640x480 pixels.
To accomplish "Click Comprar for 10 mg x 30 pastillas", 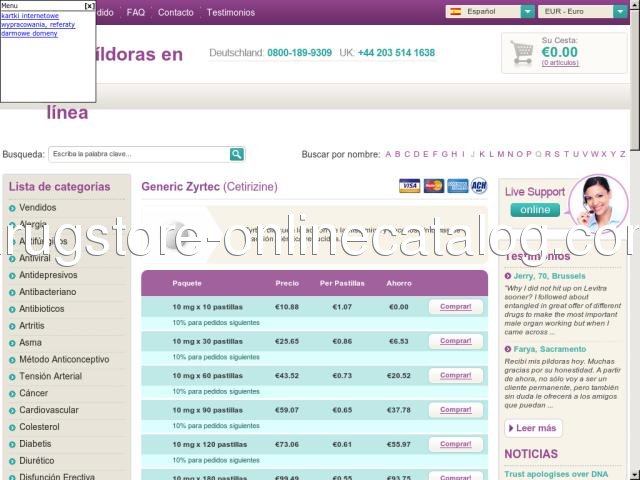I will pos(456,341).
